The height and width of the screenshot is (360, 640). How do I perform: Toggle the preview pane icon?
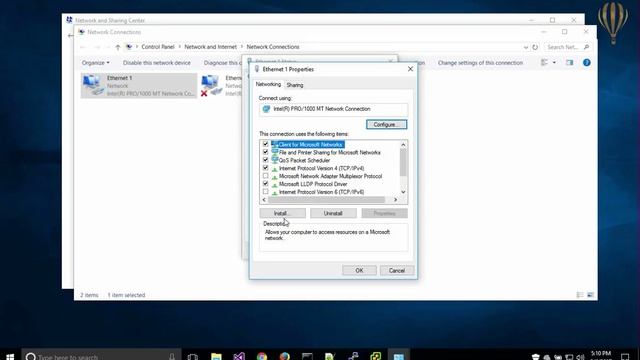[x=569, y=62]
